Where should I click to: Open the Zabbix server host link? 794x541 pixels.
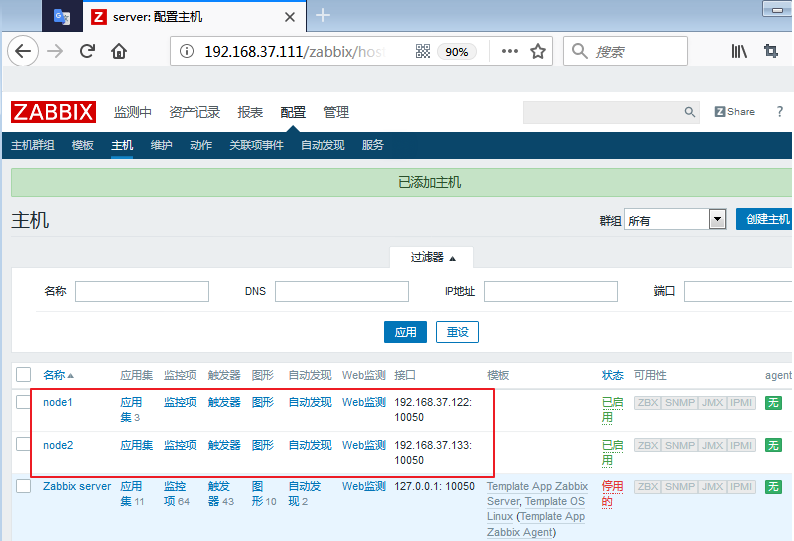[77, 486]
